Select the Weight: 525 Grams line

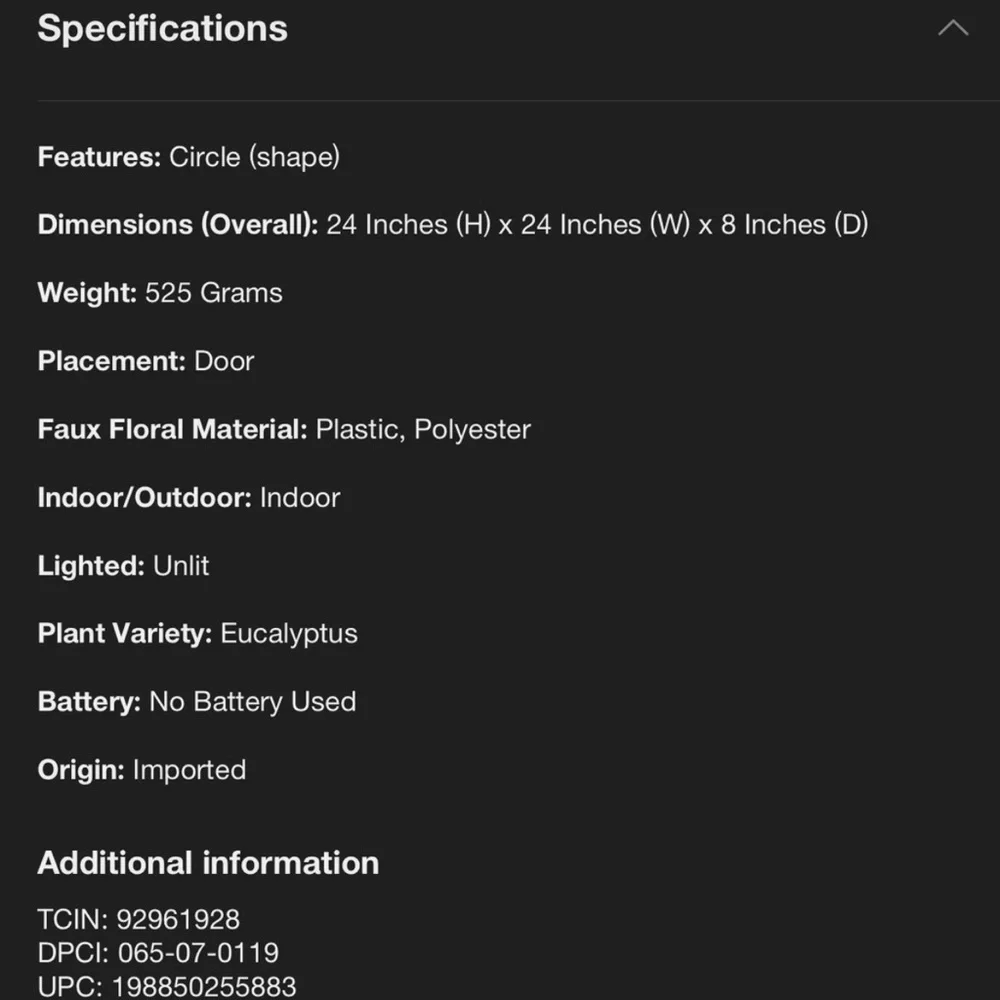pos(160,293)
